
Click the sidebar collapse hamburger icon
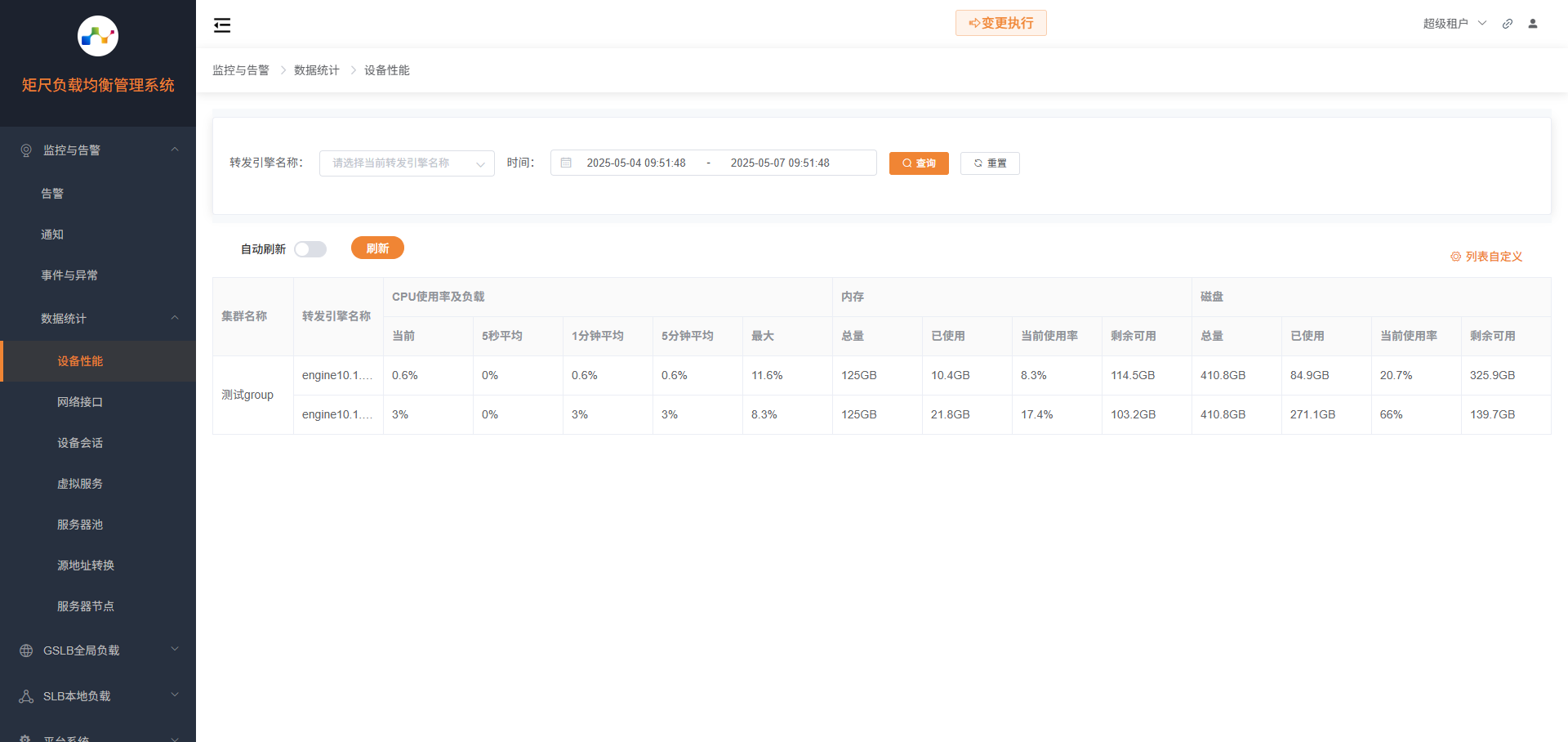coord(222,25)
